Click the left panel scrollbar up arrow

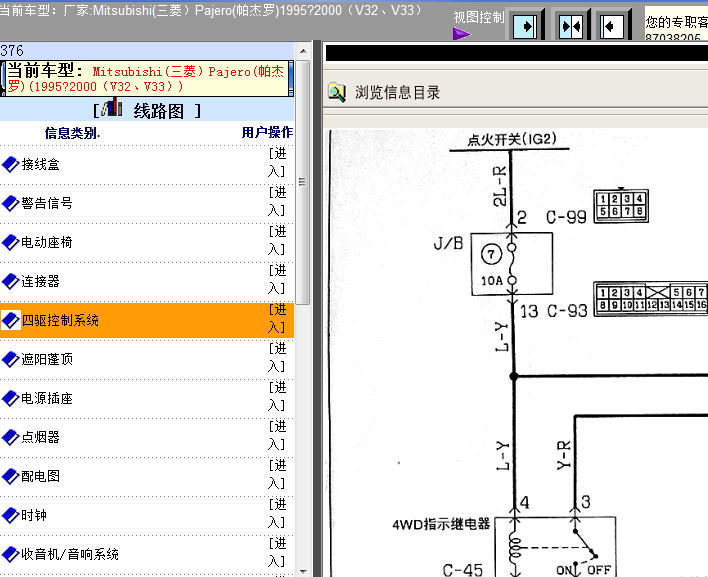[303, 51]
